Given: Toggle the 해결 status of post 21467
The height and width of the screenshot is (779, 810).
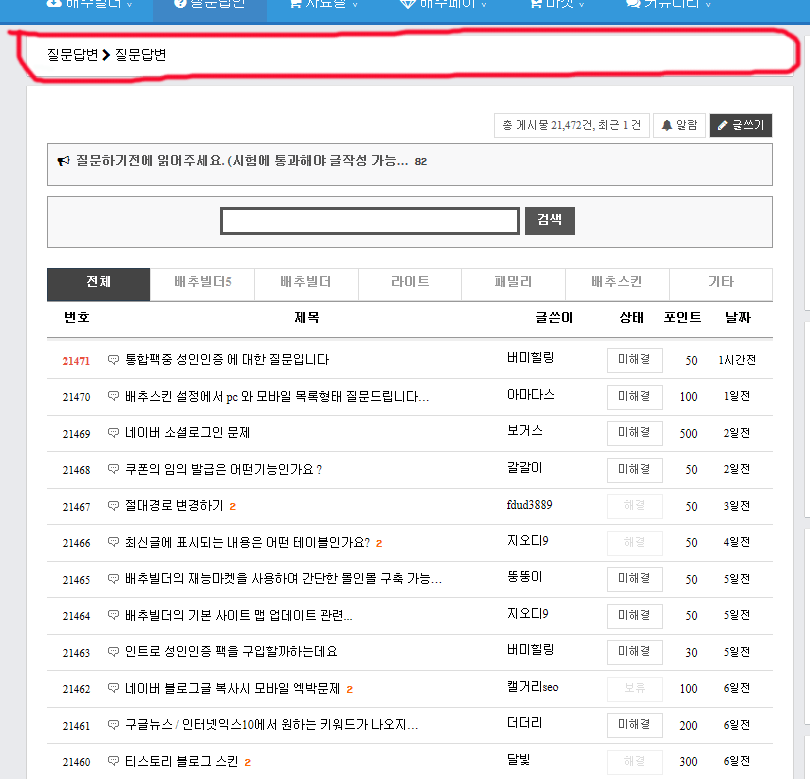Looking at the screenshot, I should coord(634,506).
